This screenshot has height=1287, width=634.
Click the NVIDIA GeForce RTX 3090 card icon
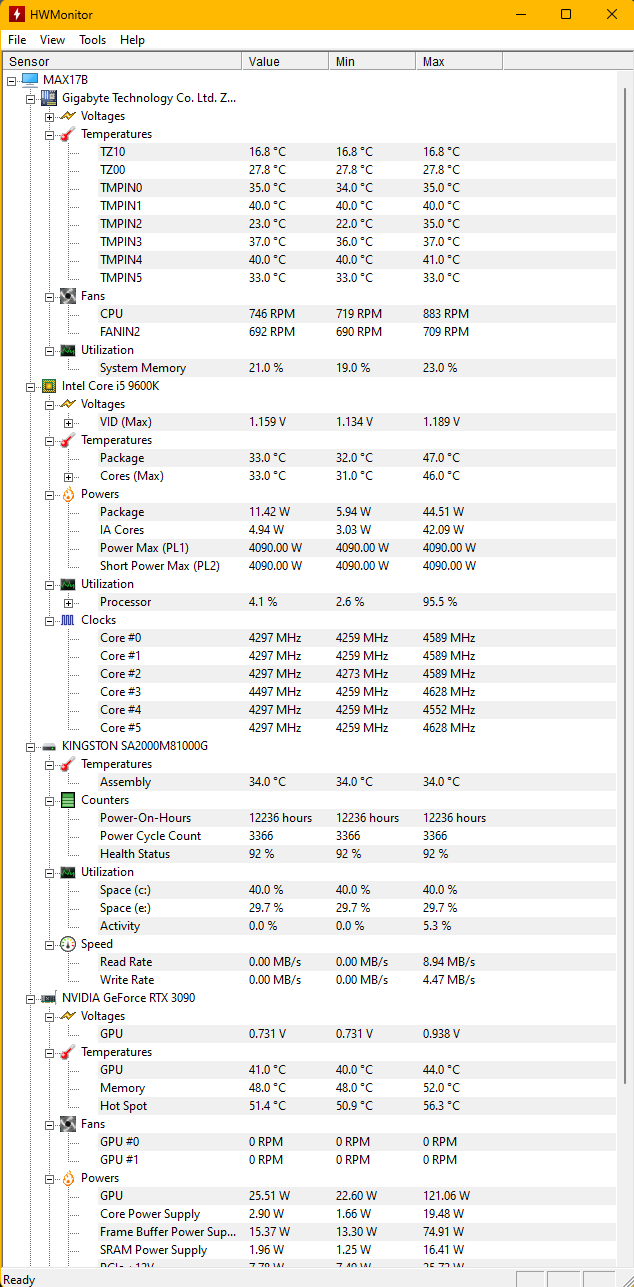[x=48, y=998]
